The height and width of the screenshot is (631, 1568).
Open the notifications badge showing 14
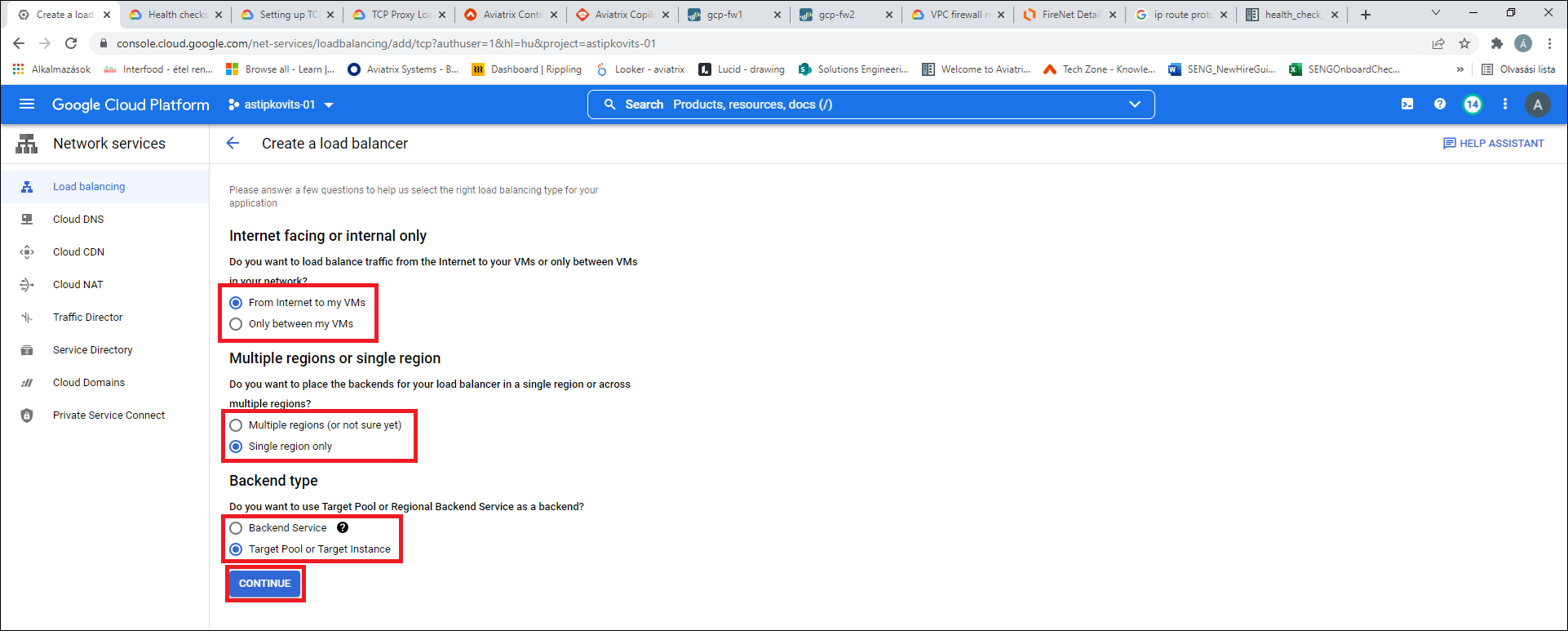1473,104
